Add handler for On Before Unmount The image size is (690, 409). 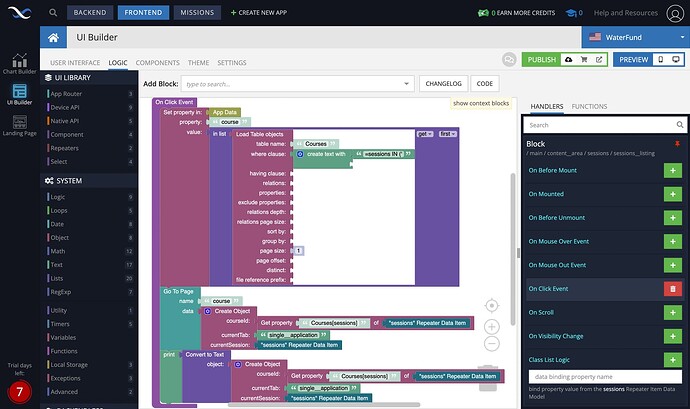673,218
